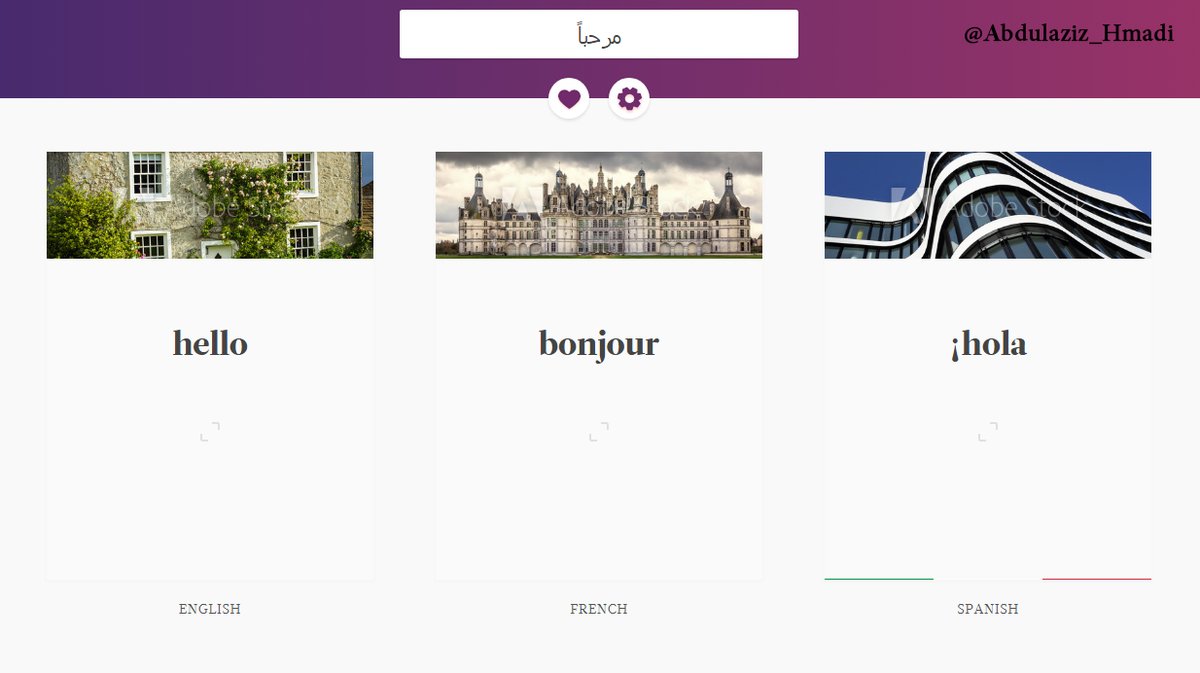Open settings with the gear icon

[629, 99]
